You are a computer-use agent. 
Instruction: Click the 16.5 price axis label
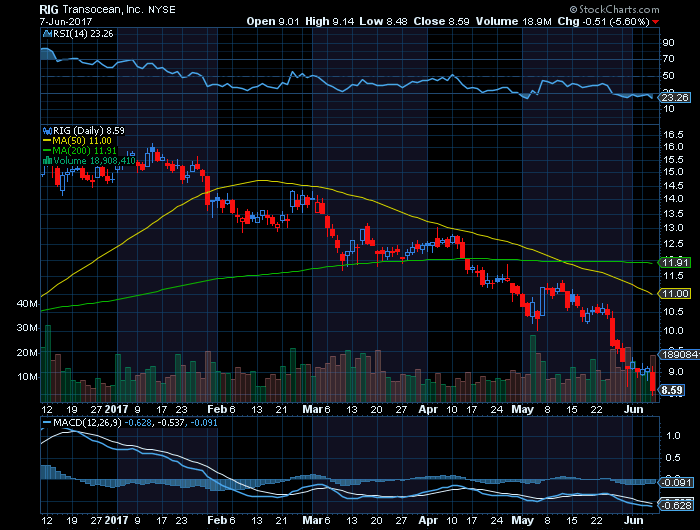(x=672, y=135)
